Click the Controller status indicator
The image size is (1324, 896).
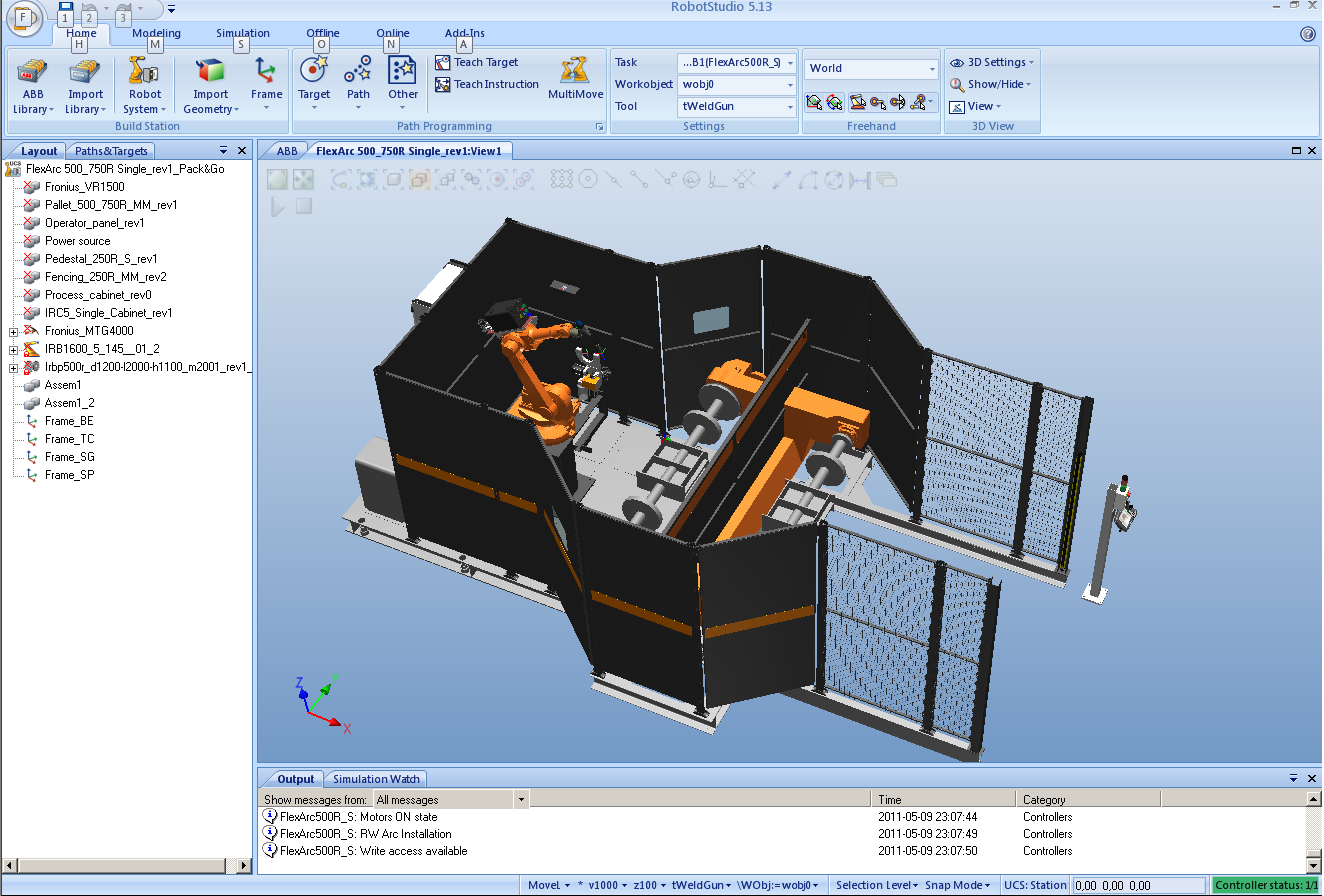pos(1265,885)
